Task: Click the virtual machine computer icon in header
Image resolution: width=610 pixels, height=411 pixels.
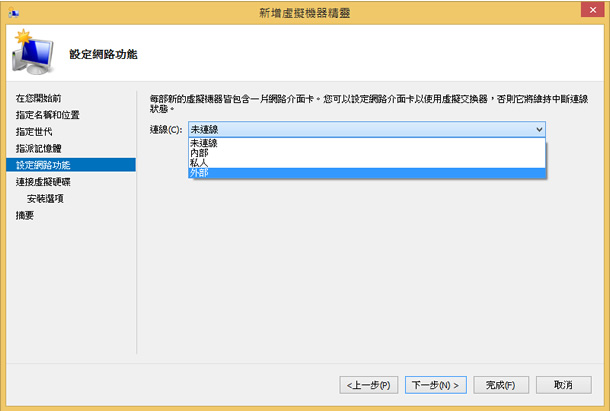Action: 33,52
